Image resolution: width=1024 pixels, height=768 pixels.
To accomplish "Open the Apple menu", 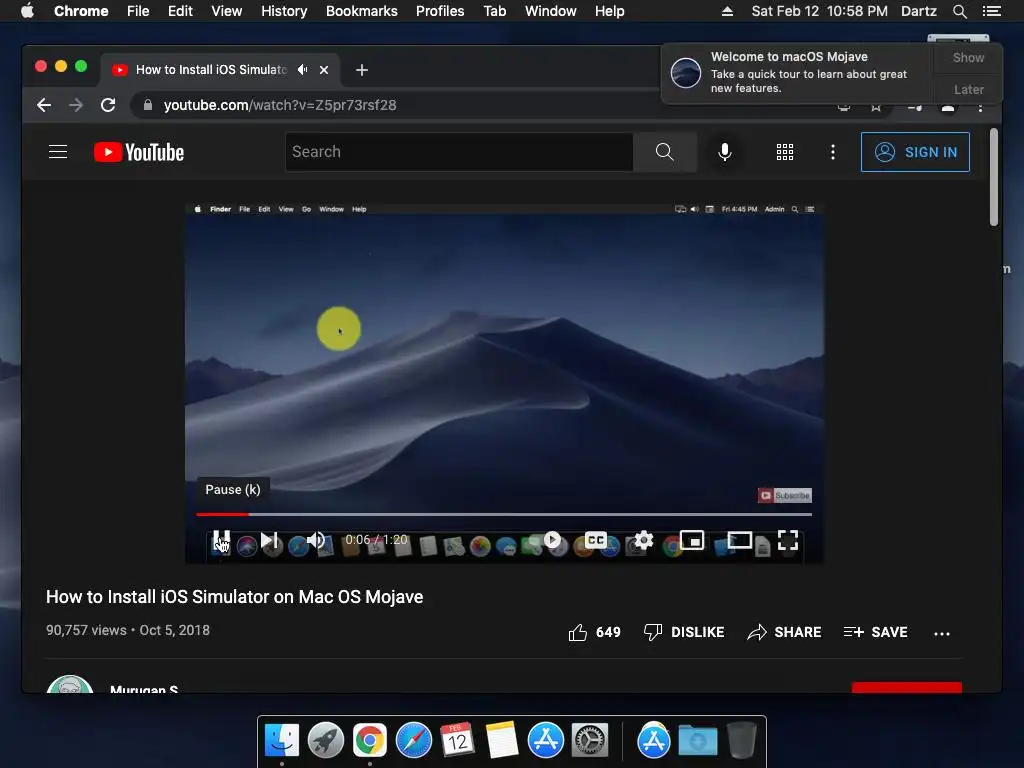I will 27,11.
